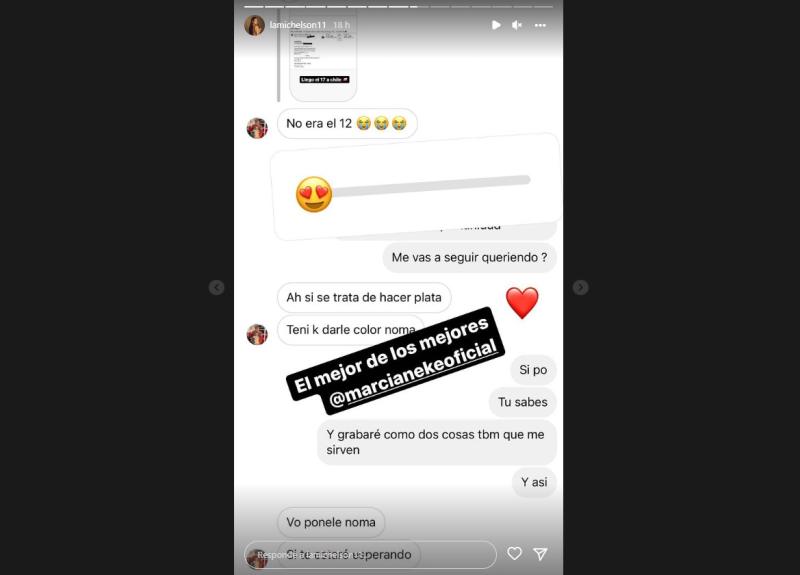The height and width of the screenshot is (575, 800).
Task: Open the three-dots more options menu
Action: click(x=540, y=25)
